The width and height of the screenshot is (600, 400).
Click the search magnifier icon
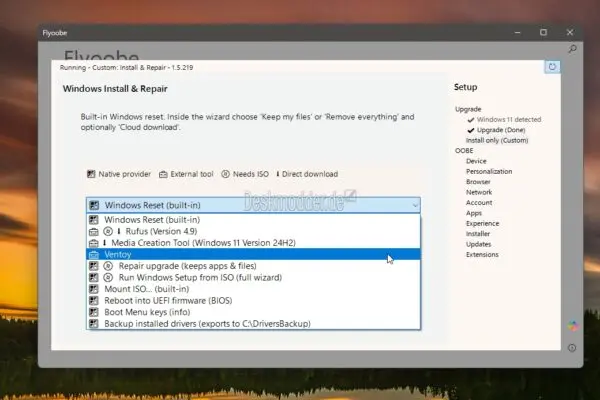pyautogui.click(x=572, y=48)
